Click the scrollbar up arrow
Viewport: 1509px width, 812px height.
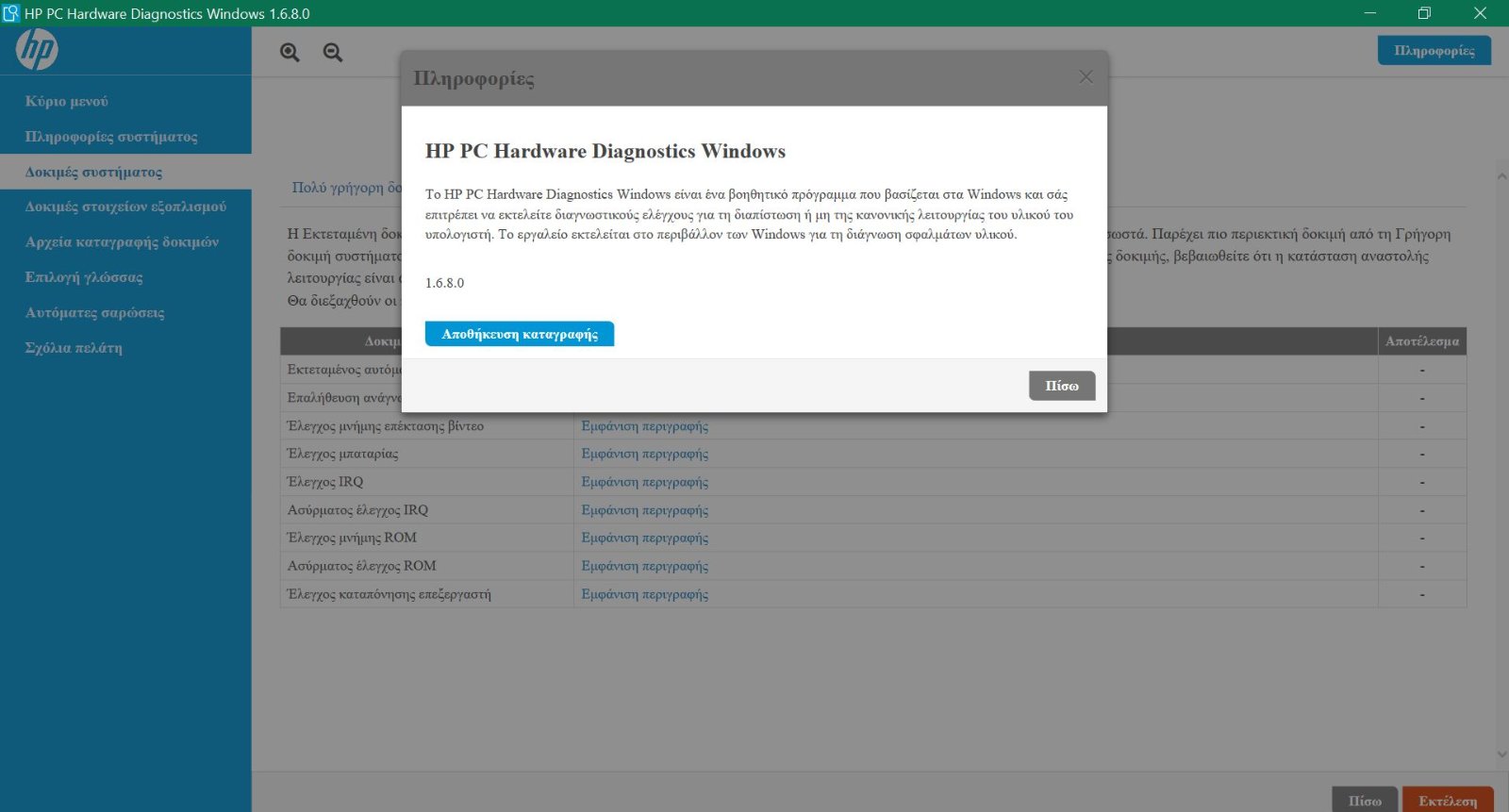[x=1501, y=176]
